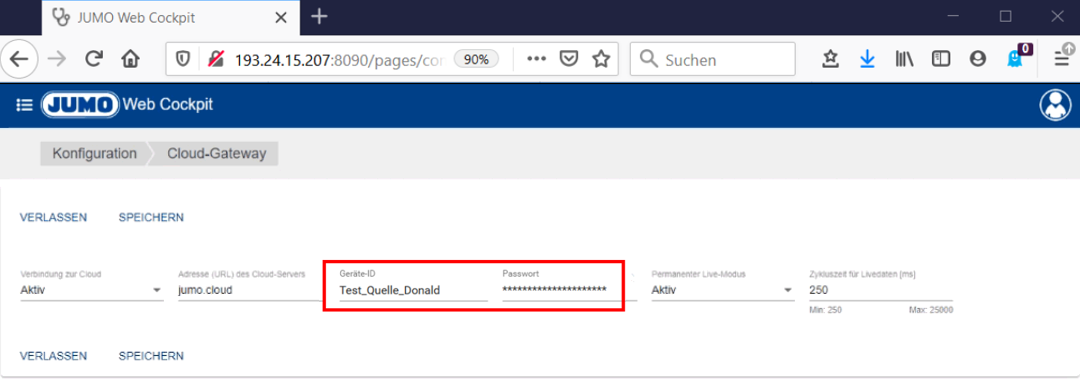Save page to Pocket icon
Screen dimensions: 1080x379
coord(568,59)
